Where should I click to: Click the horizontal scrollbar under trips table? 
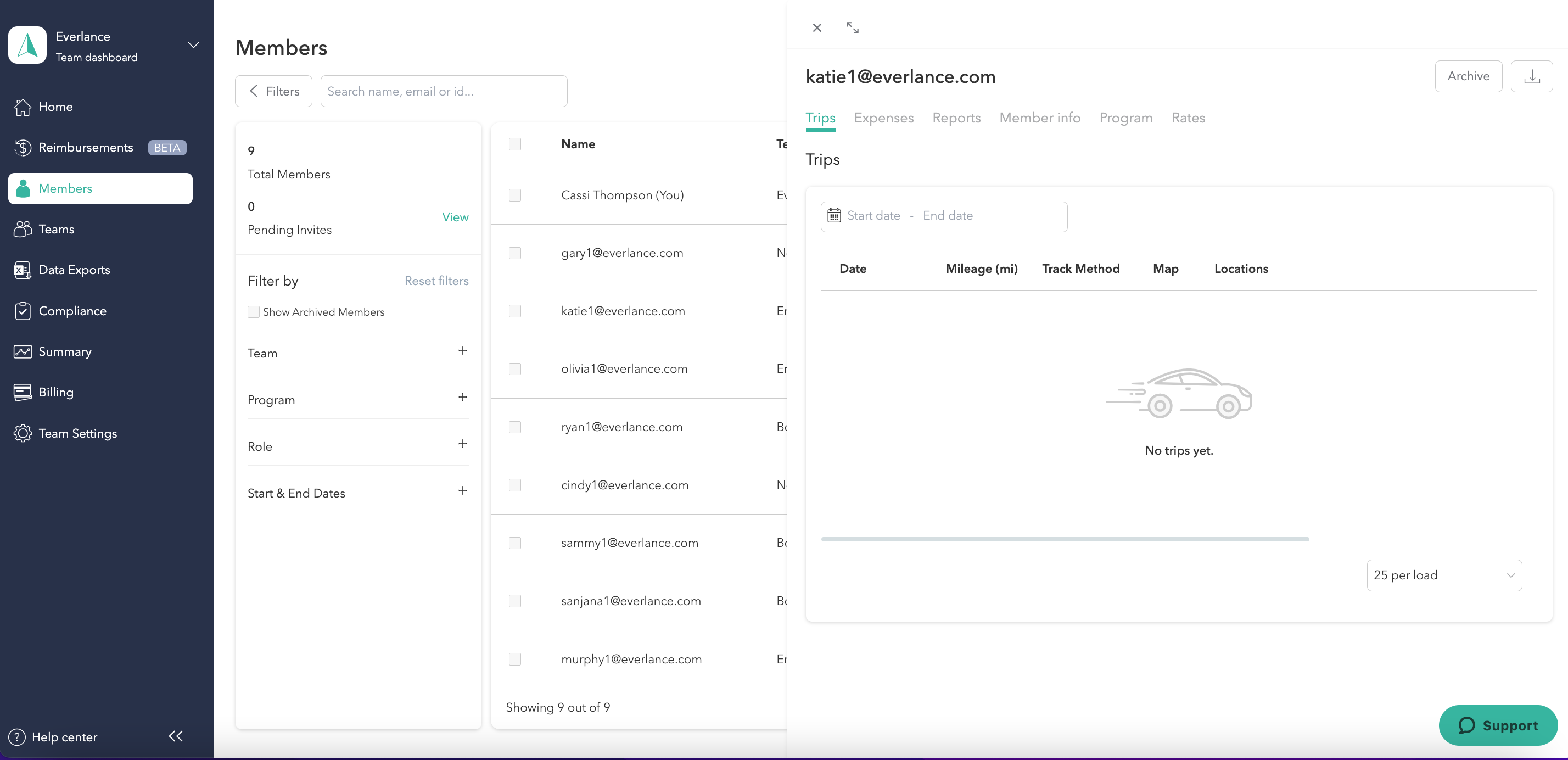click(x=1065, y=539)
